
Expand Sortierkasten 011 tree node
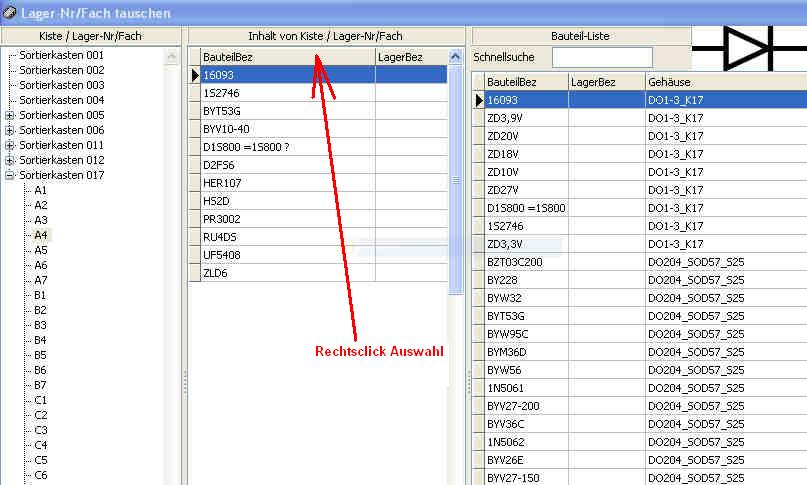pos(9,145)
